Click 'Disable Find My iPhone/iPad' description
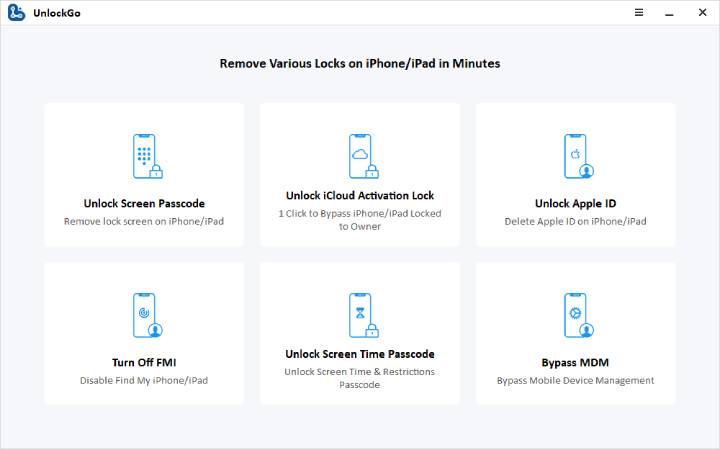The width and height of the screenshot is (720, 450). click(x=144, y=380)
